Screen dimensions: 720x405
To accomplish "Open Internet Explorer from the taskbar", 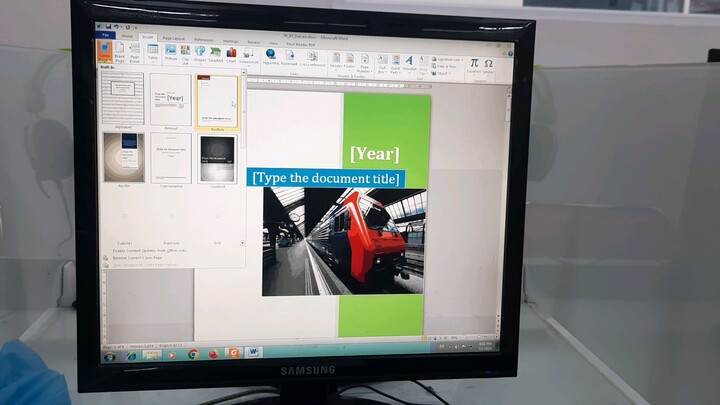I will pyautogui.click(x=131, y=356).
